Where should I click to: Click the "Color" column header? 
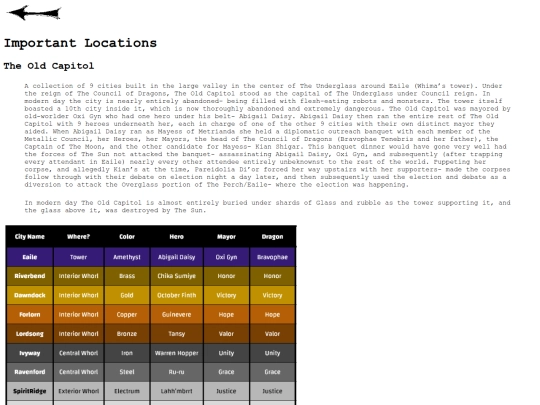[127, 237]
